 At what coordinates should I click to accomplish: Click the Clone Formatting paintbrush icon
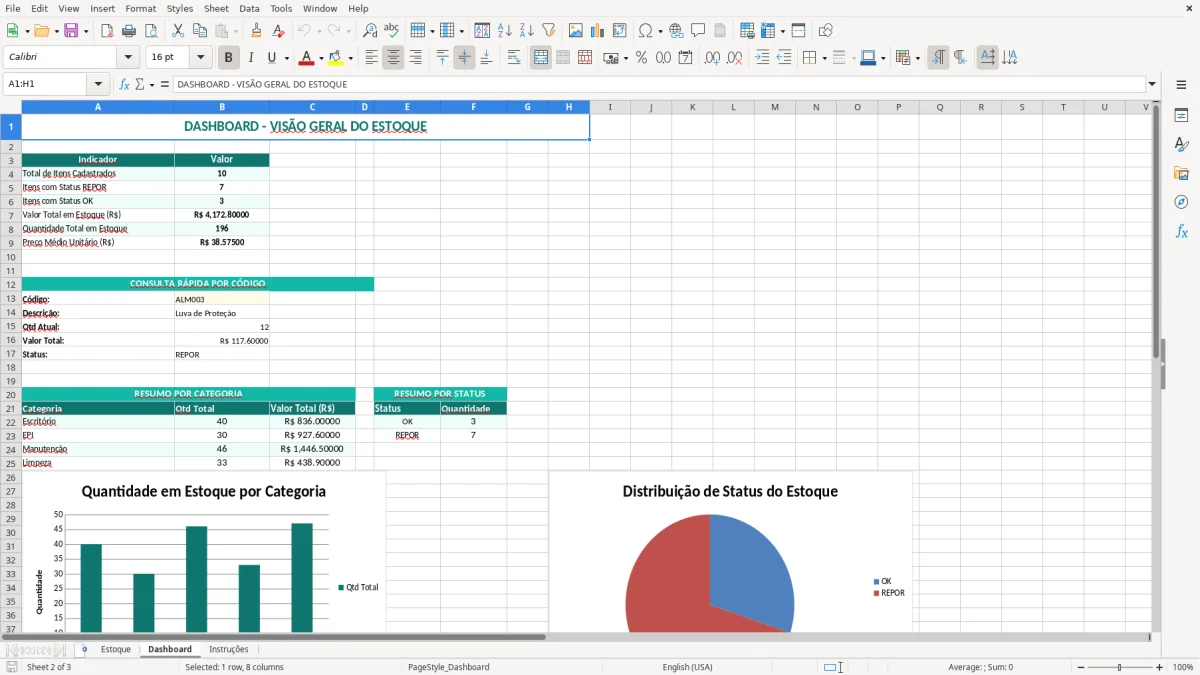click(x=256, y=31)
